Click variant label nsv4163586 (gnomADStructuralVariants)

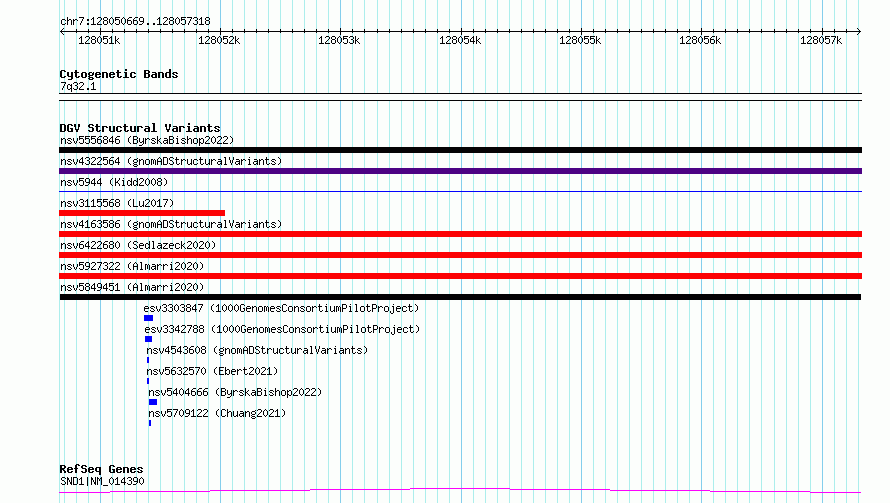[171, 224]
